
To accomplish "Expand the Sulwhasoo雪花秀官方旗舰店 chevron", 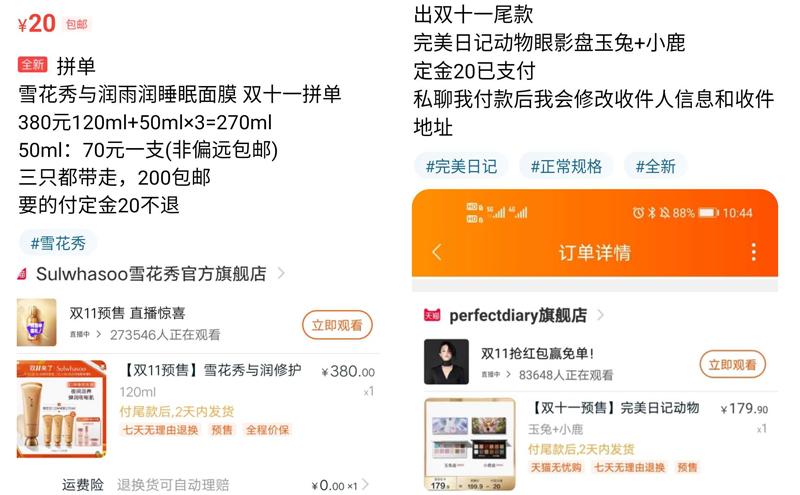I will (281, 274).
